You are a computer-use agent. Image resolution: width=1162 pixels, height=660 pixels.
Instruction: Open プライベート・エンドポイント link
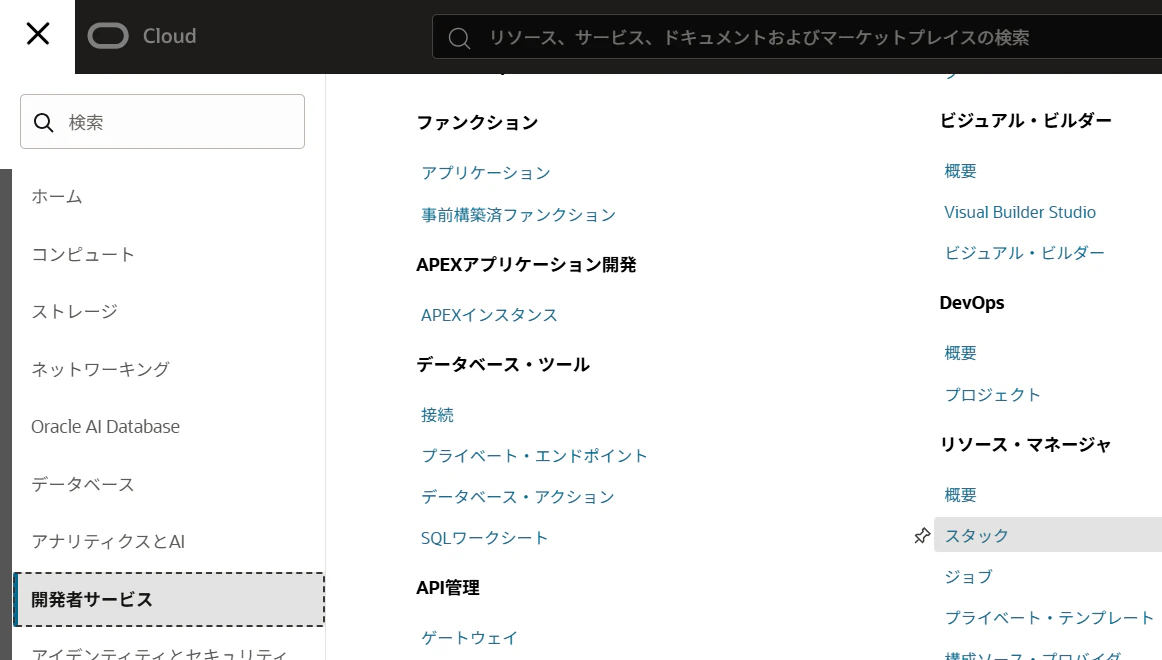tap(534, 456)
